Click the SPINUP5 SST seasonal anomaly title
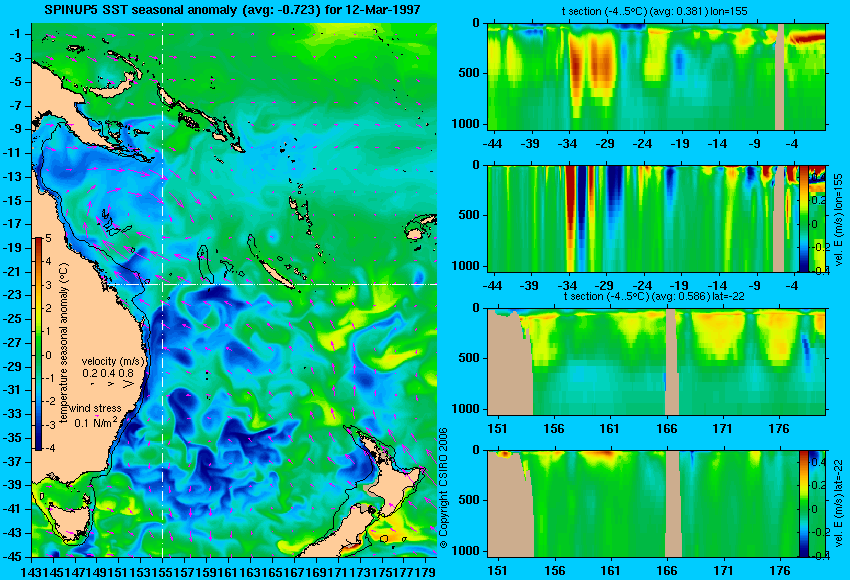This screenshot has width=850, height=580. point(233,10)
